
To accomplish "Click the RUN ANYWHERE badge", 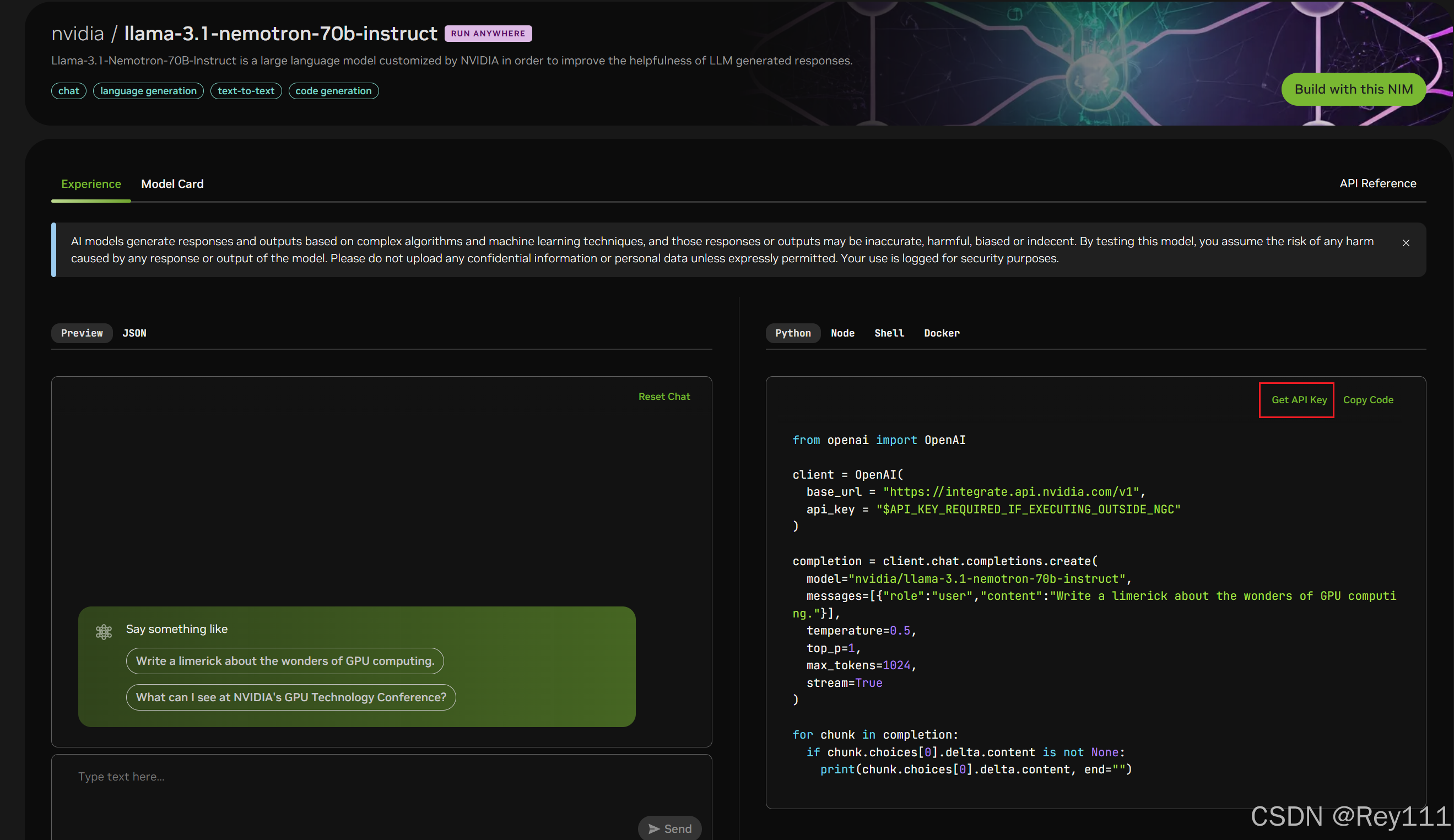I will click(x=488, y=34).
